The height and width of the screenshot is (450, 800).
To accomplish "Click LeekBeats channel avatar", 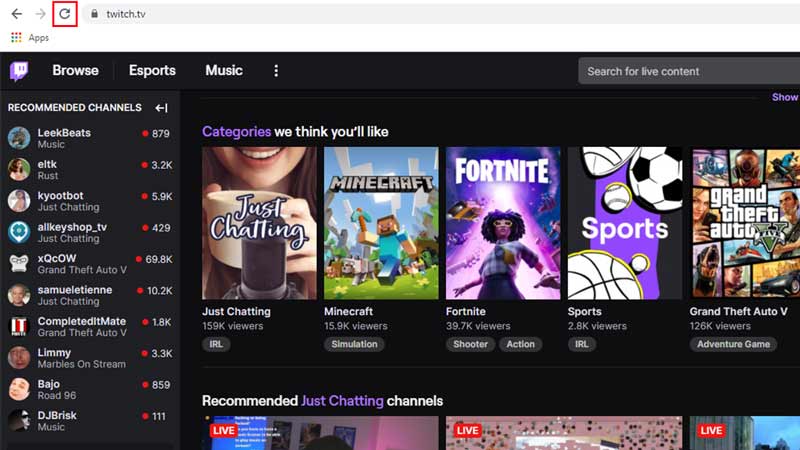I will click(x=19, y=138).
